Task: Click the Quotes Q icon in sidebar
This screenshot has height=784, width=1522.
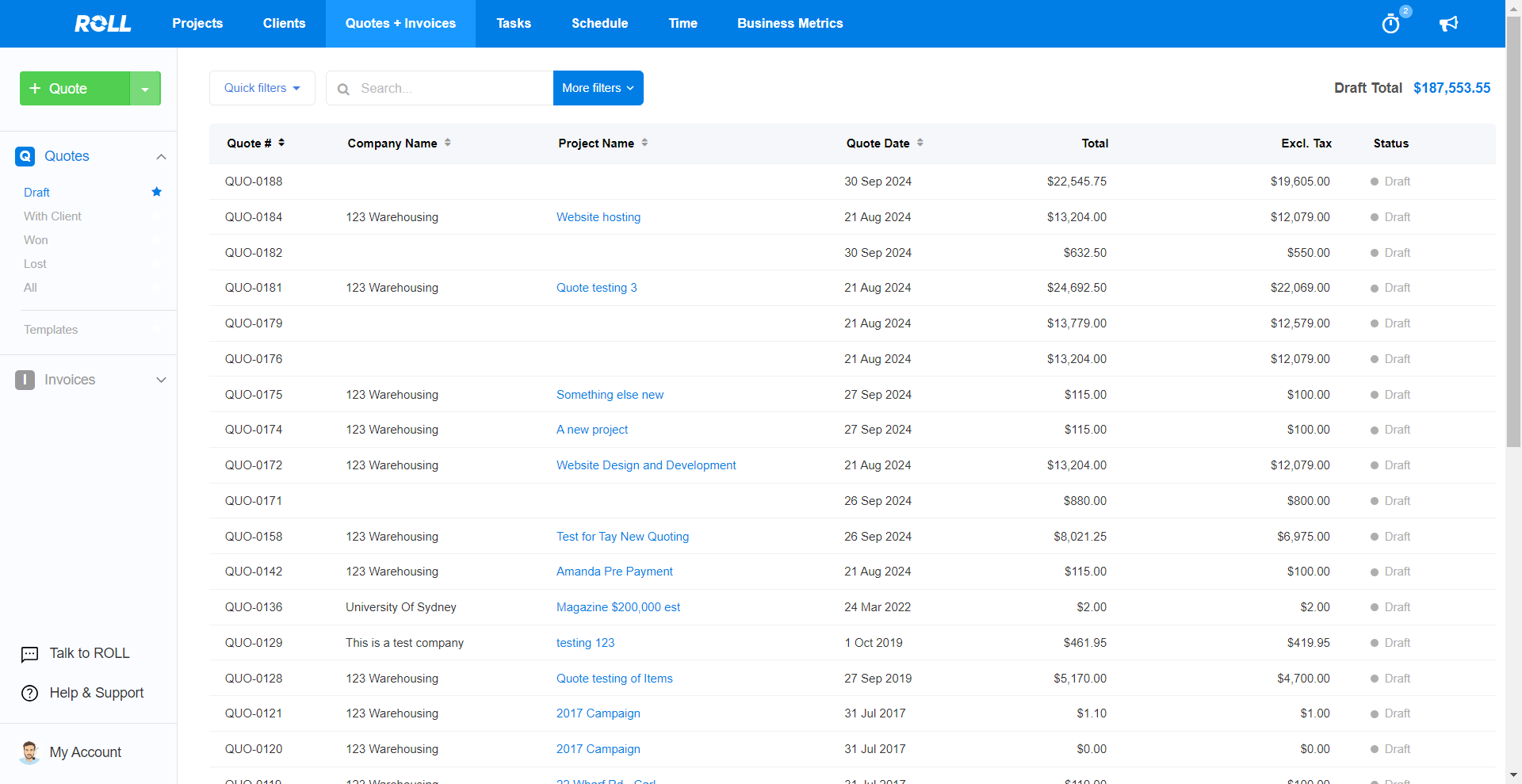Action: click(x=25, y=156)
